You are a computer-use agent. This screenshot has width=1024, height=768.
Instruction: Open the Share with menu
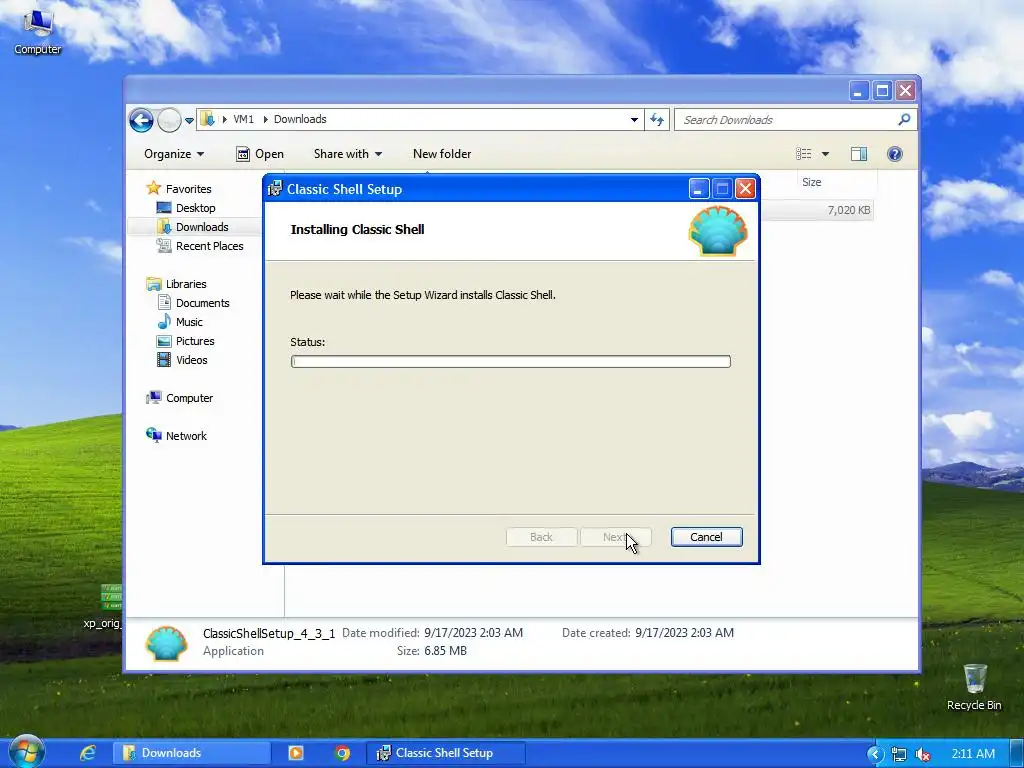click(x=347, y=154)
